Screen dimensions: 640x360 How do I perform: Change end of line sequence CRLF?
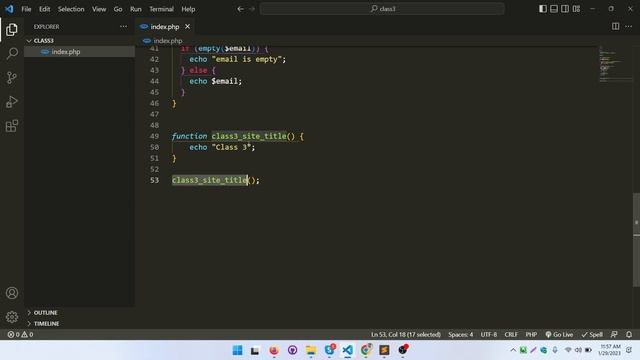click(511, 334)
